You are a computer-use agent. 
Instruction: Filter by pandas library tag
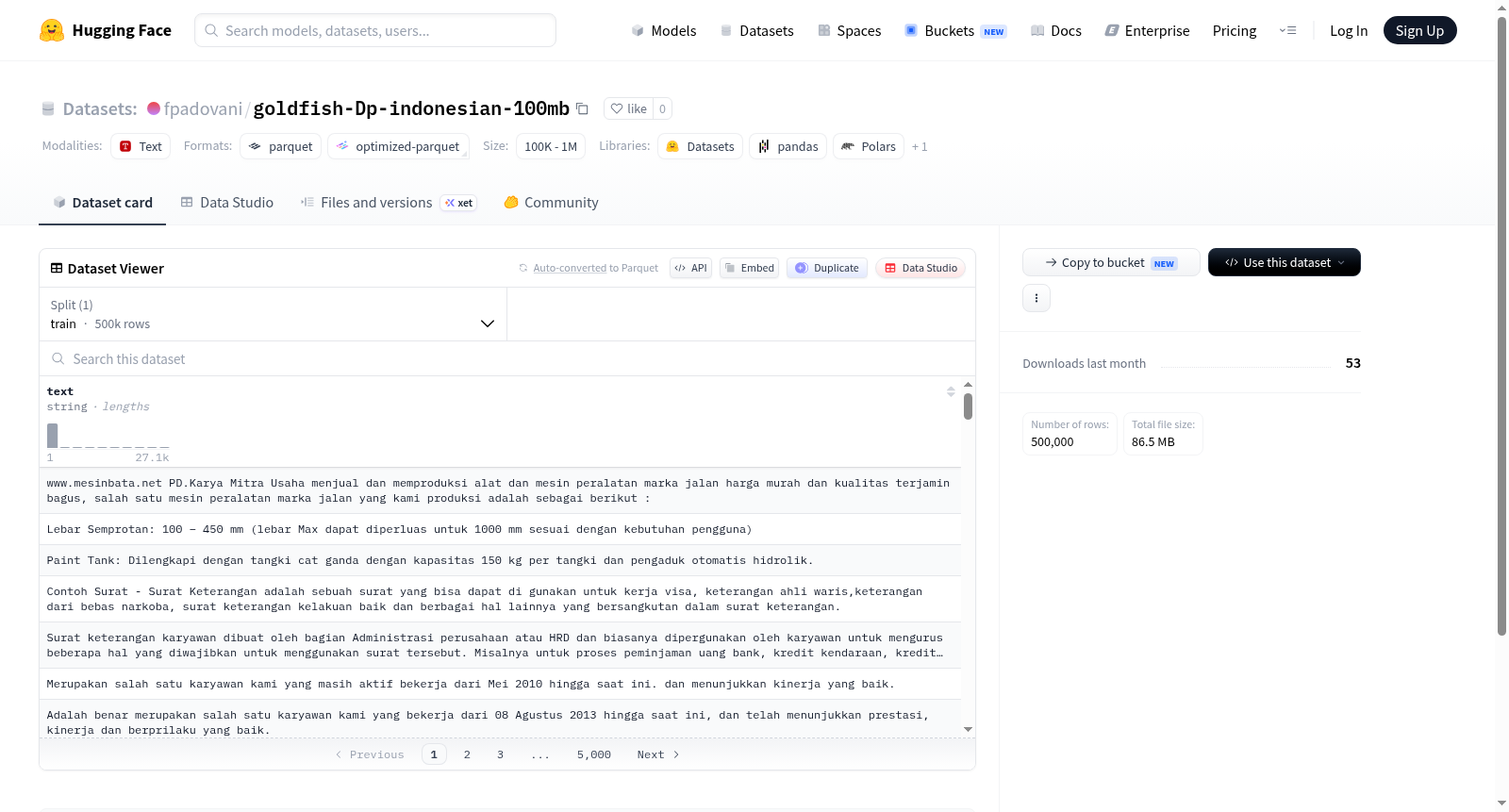pos(788,146)
